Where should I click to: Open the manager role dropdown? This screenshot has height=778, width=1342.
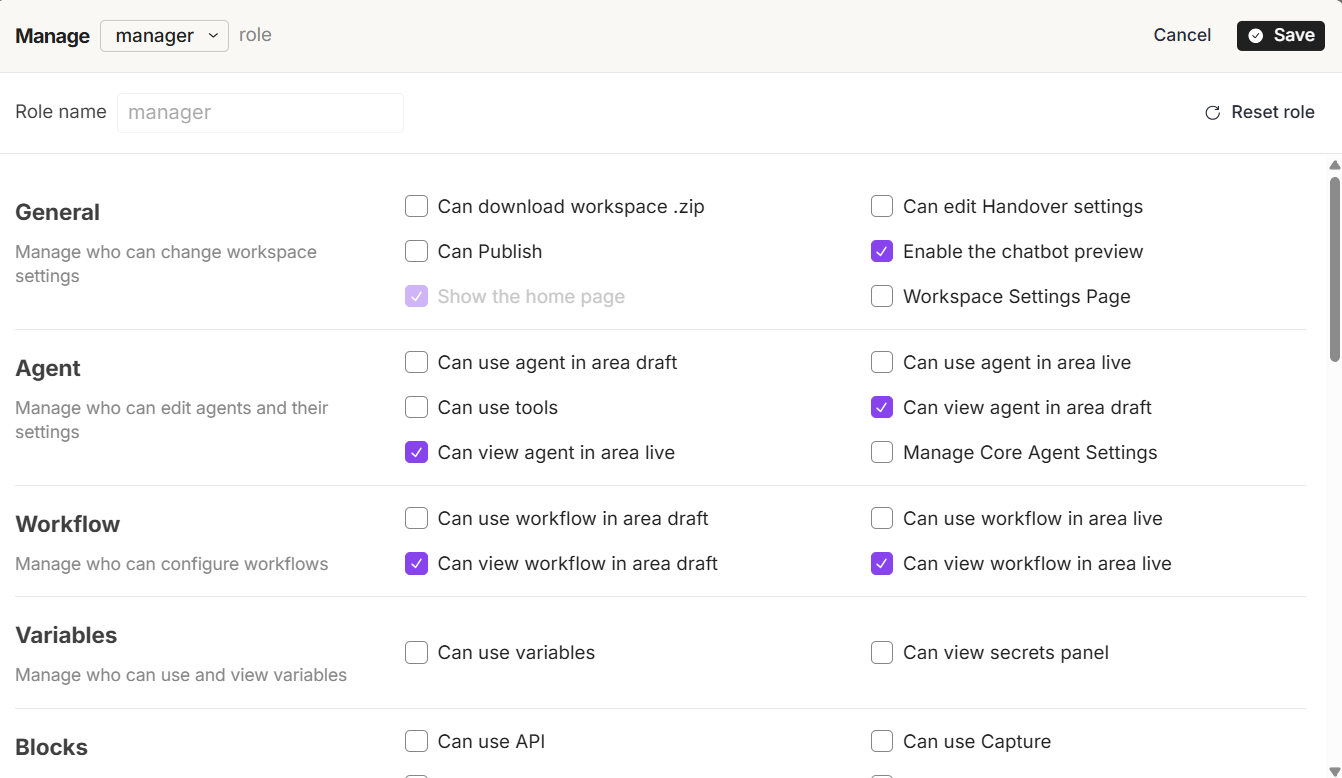tap(164, 36)
